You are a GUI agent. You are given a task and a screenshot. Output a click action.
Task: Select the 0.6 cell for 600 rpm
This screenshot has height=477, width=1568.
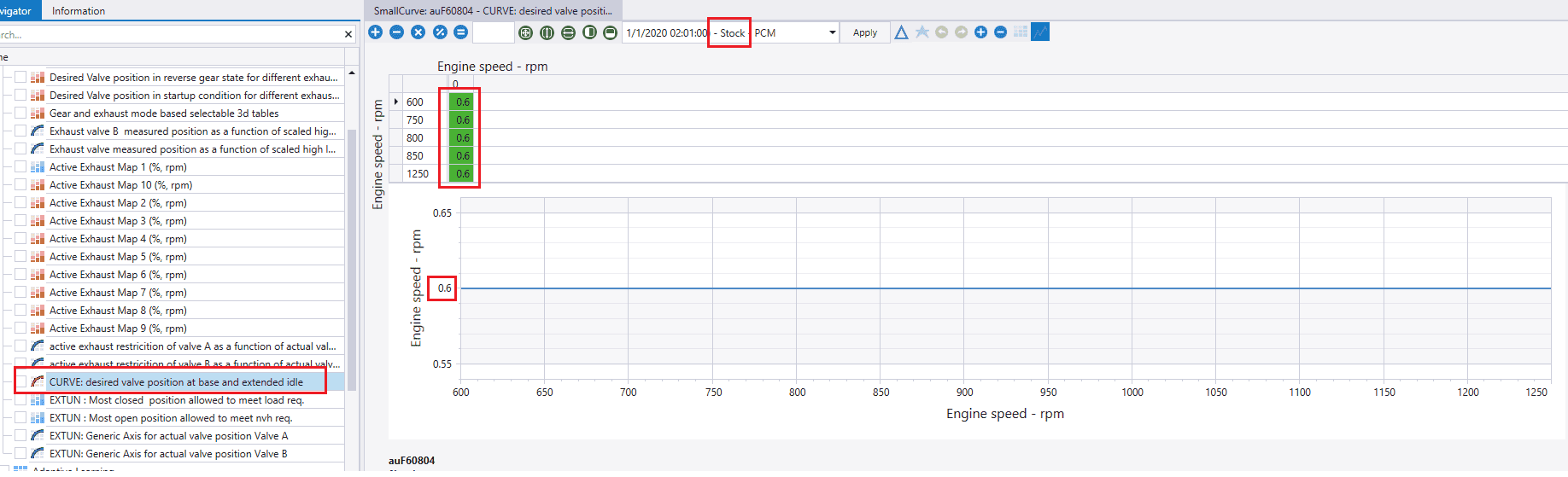coord(462,102)
